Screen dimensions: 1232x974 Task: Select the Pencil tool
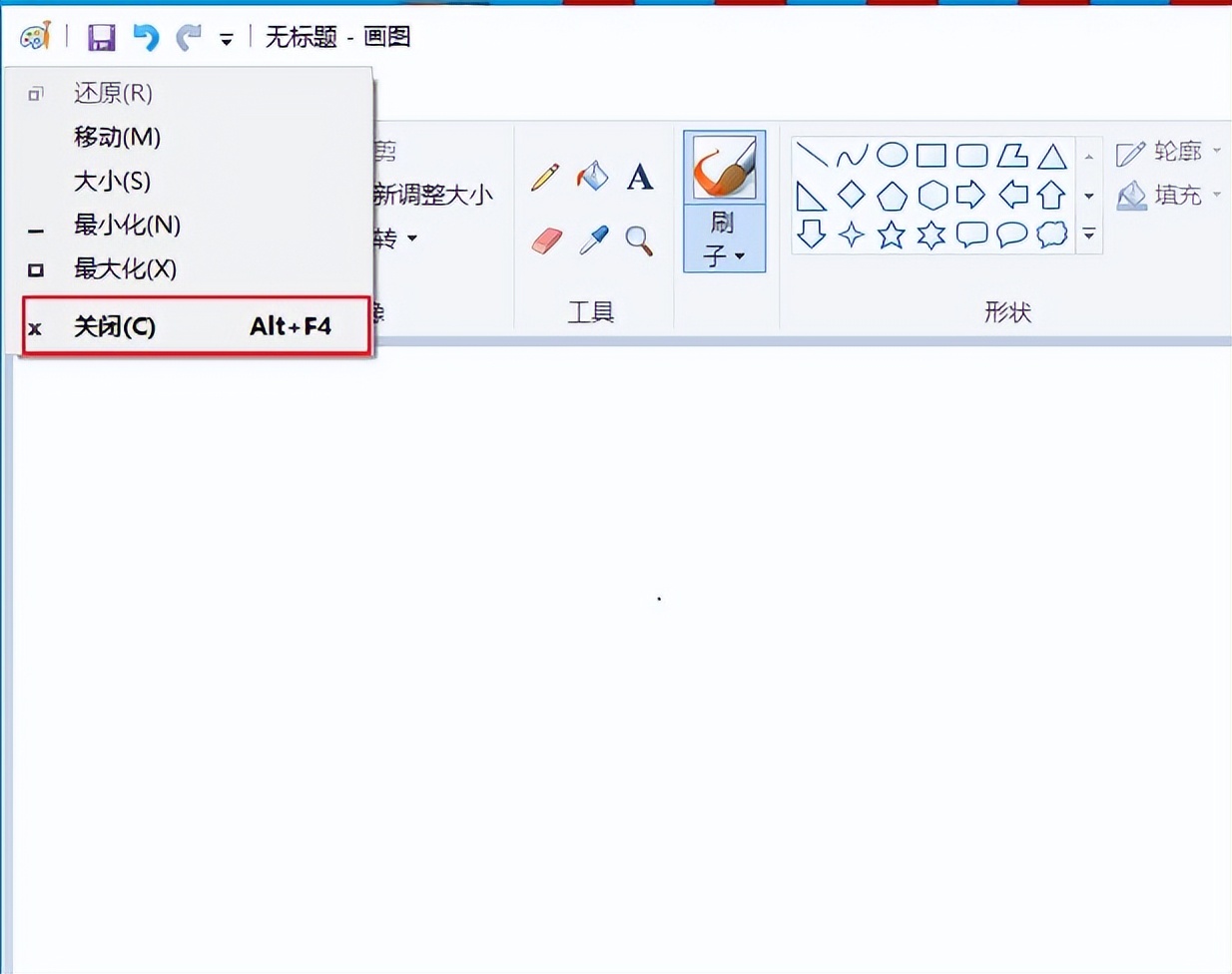click(545, 178)
